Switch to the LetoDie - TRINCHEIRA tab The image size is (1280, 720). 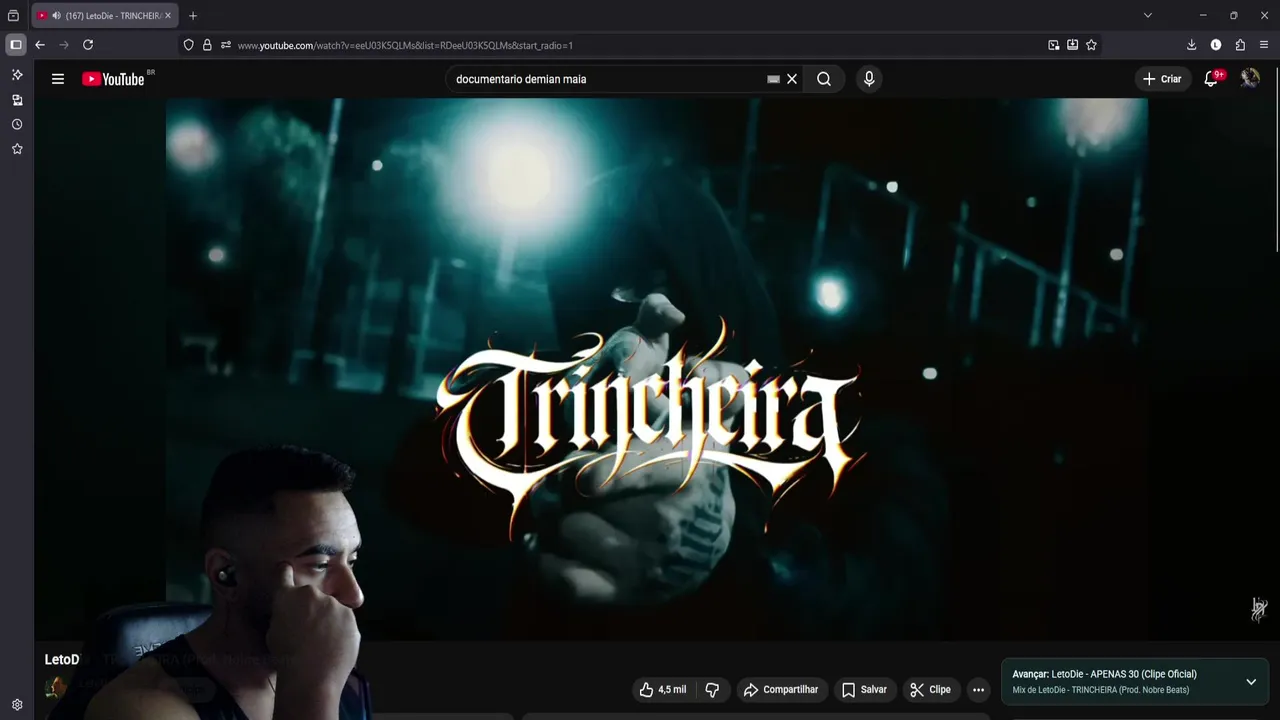click(x=105, y=16)
